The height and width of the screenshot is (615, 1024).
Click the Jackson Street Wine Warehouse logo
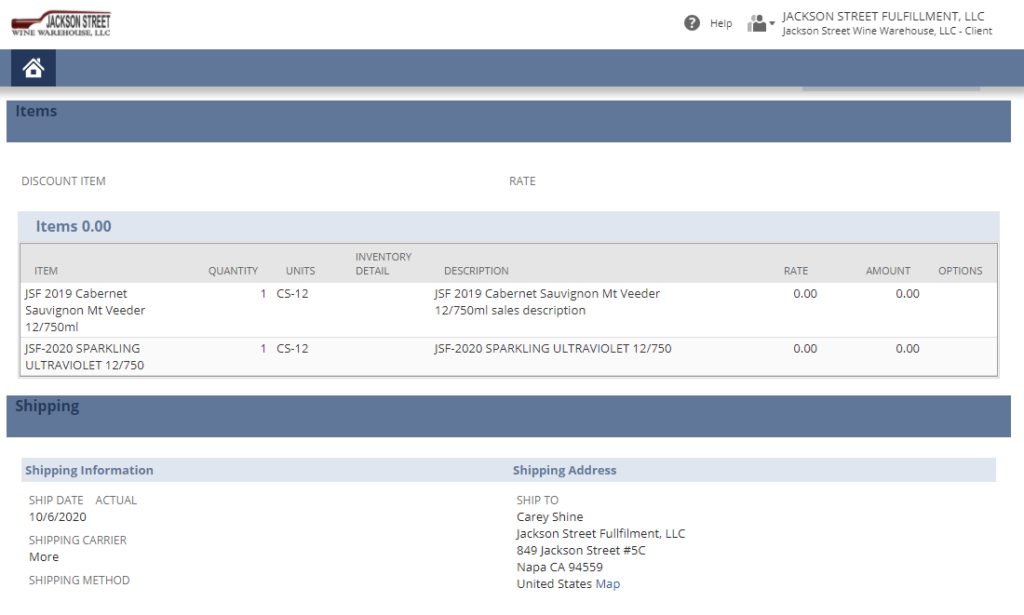click(x=61, y=24)
